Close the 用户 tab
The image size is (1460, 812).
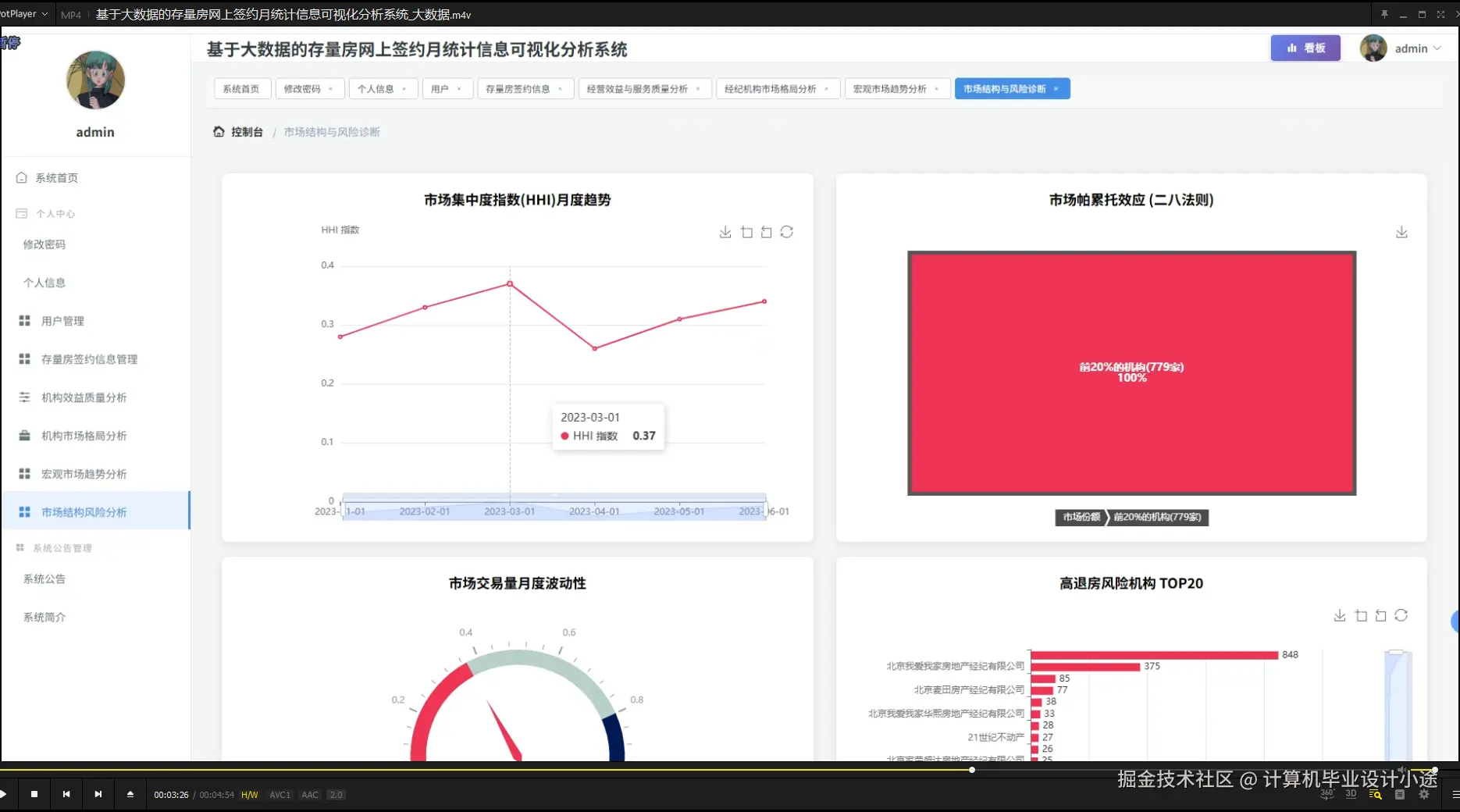pyautogui.click(x=459, y=89)
